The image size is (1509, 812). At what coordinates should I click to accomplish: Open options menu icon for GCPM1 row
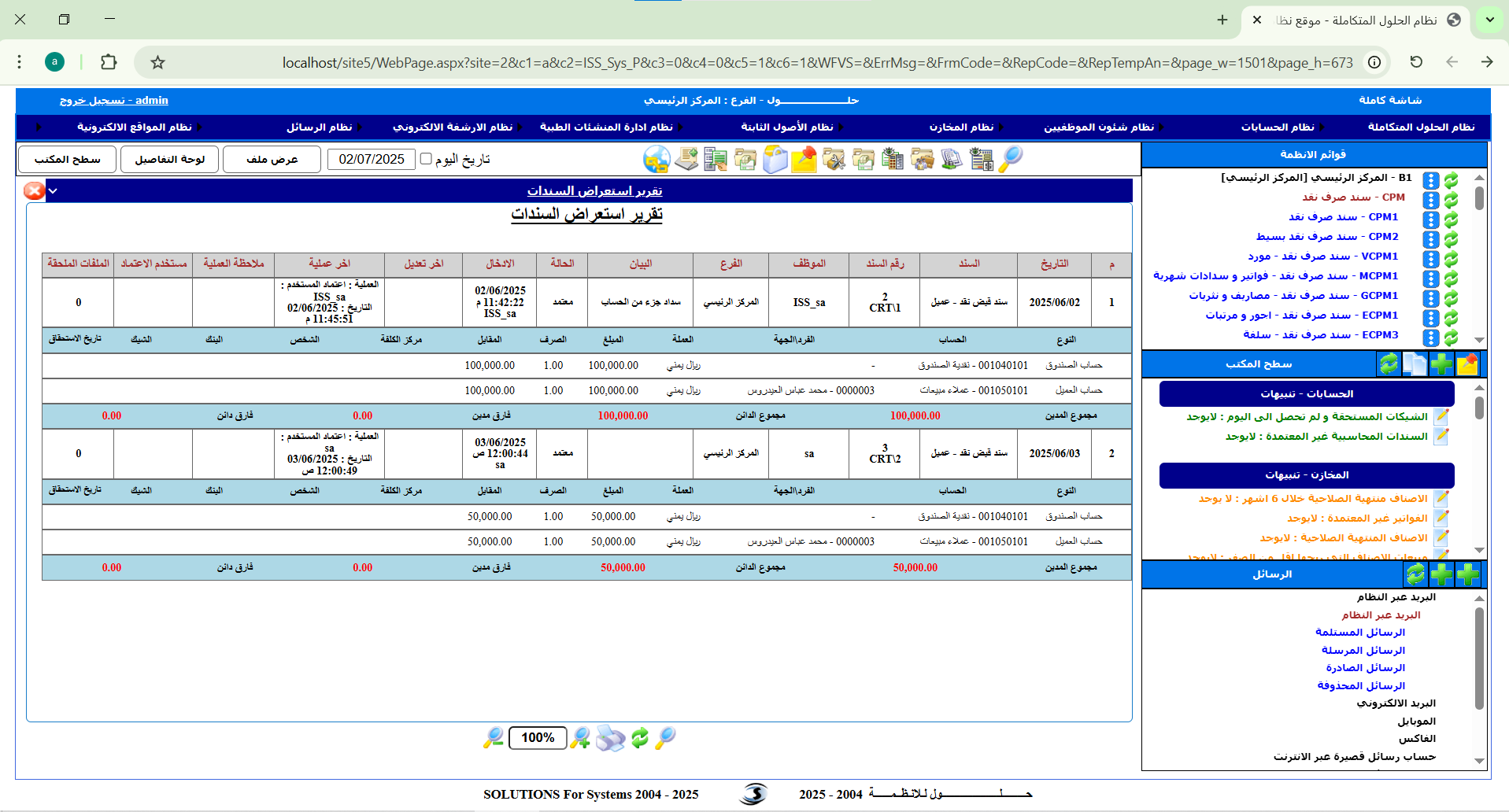point(1431,298)
